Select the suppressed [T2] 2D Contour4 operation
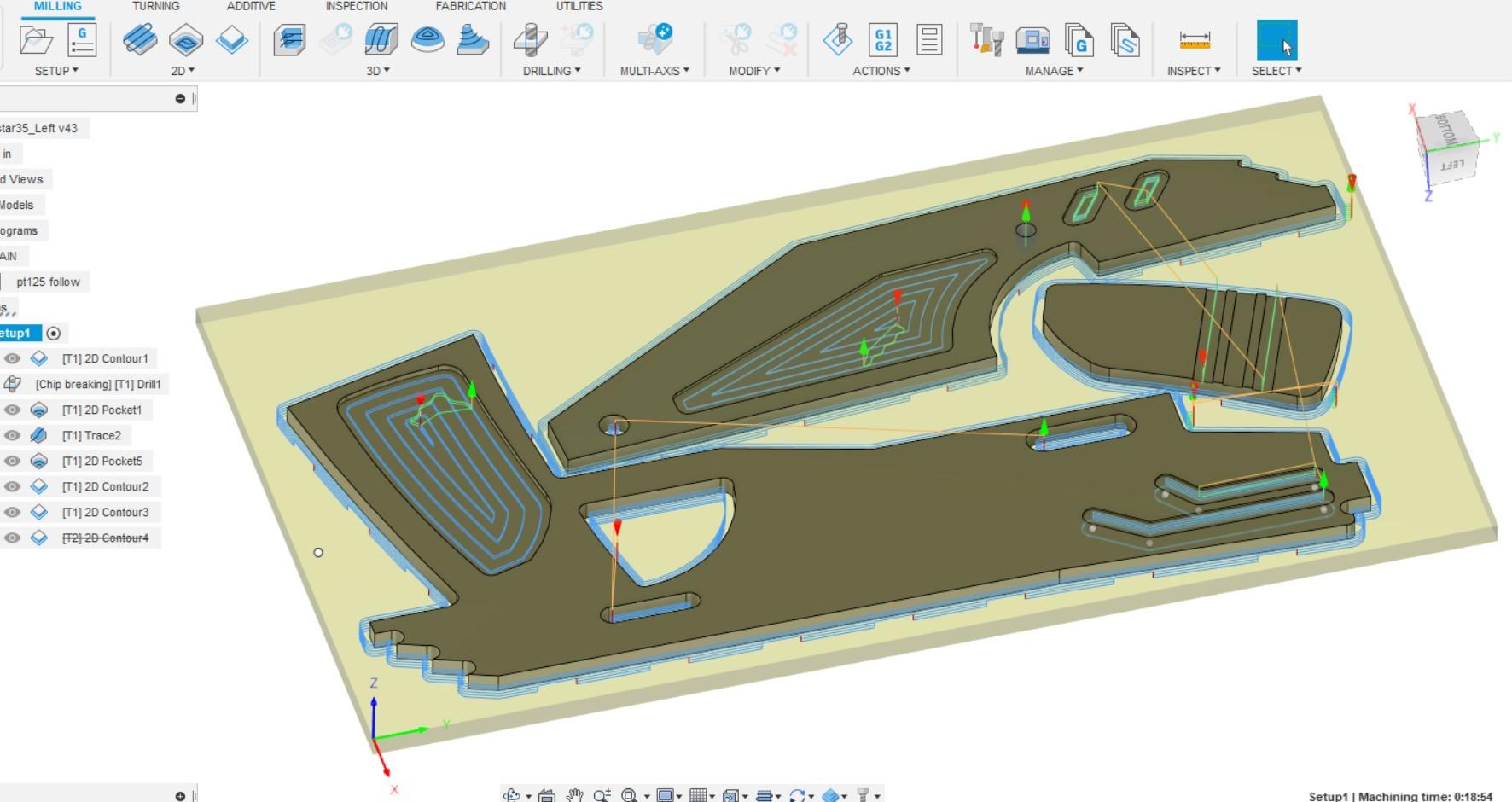The image size is (1512, 802). point(105,538)
